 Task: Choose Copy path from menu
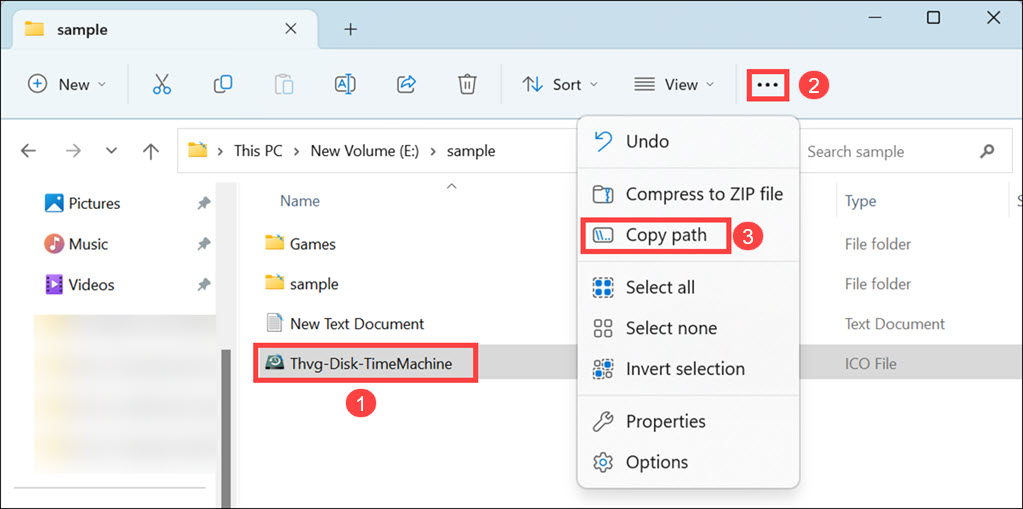(665, 236)
